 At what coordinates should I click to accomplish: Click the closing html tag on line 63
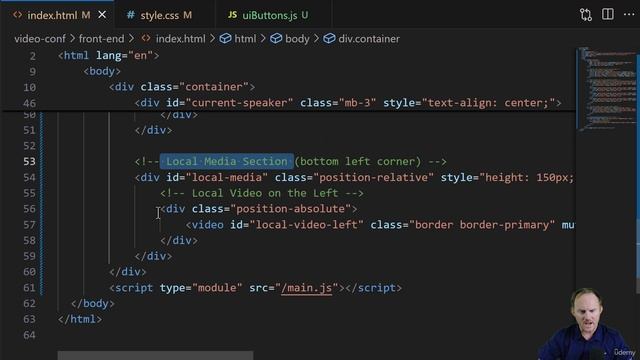coord(80,319)
